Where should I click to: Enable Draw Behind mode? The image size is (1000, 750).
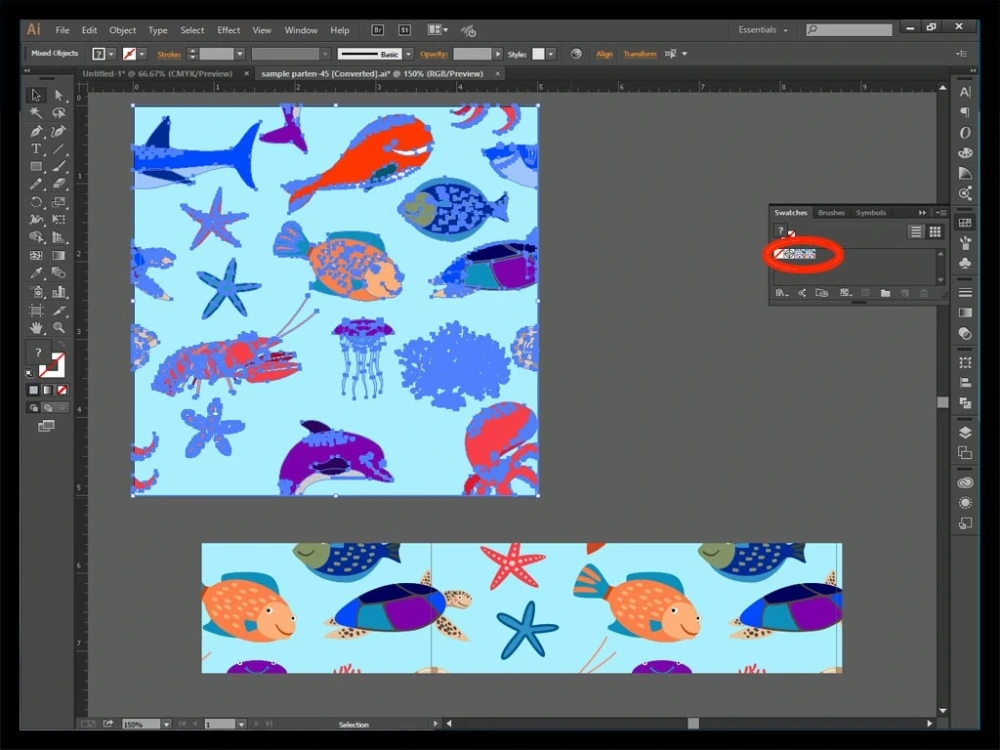tap(48, 408)
